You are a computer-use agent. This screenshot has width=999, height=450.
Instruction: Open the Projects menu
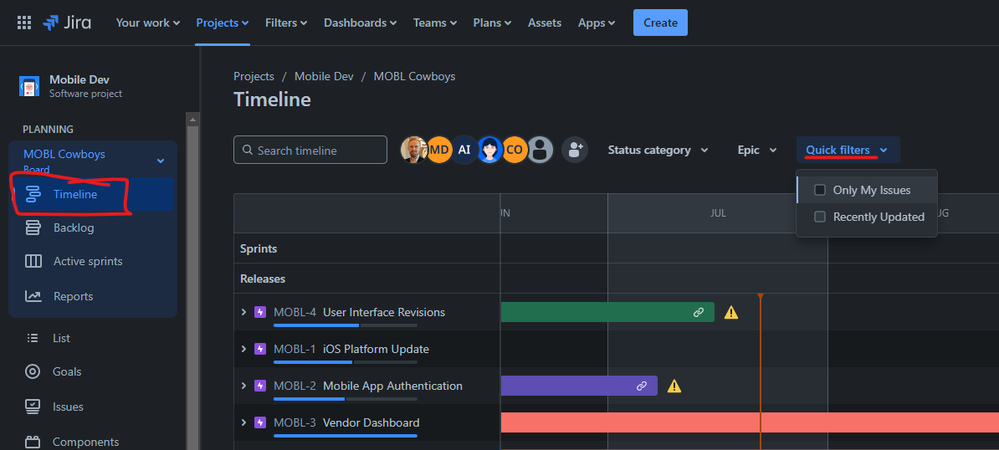(222, 23)
